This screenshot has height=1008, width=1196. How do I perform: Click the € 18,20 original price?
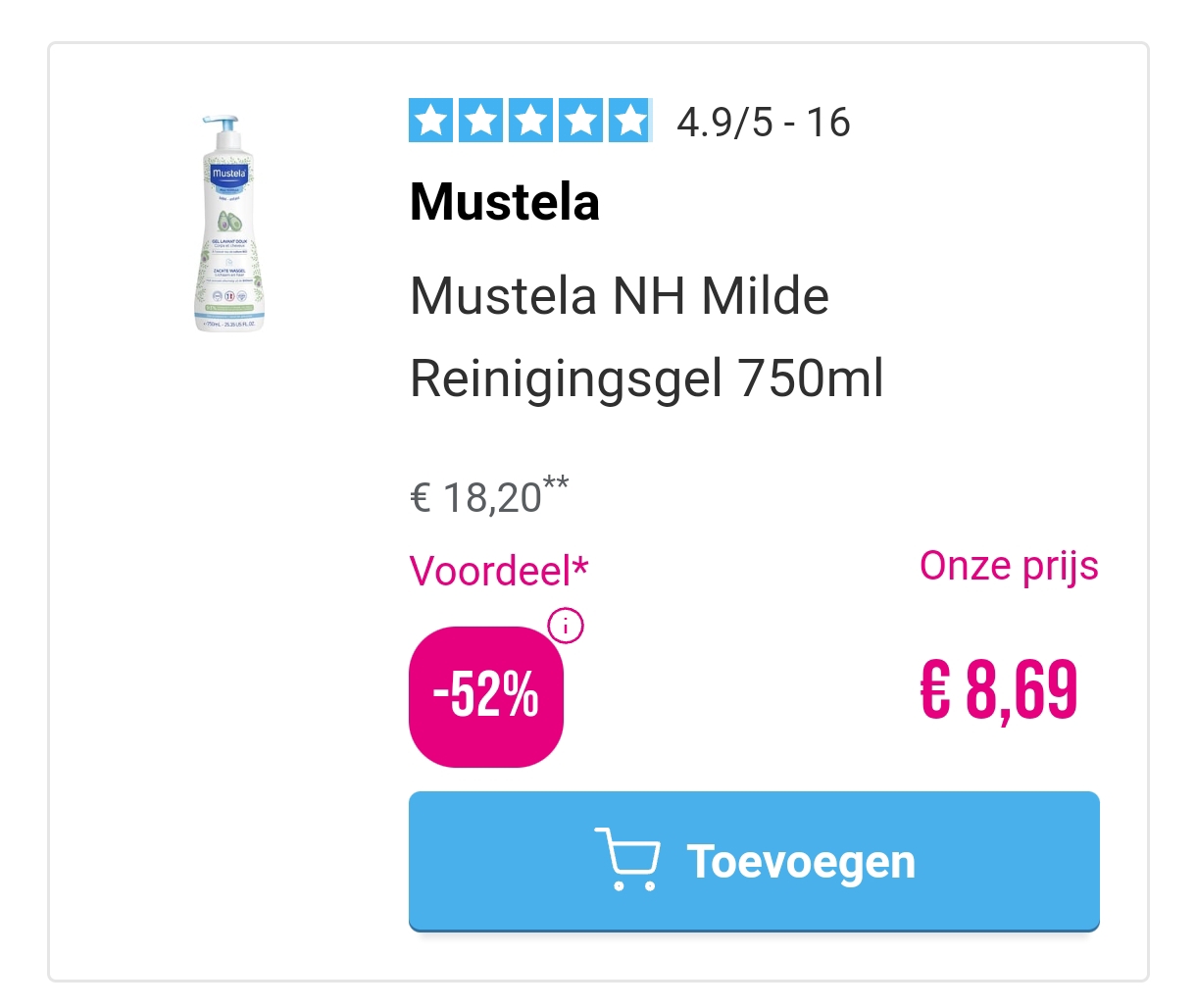[x=475, y=497]
